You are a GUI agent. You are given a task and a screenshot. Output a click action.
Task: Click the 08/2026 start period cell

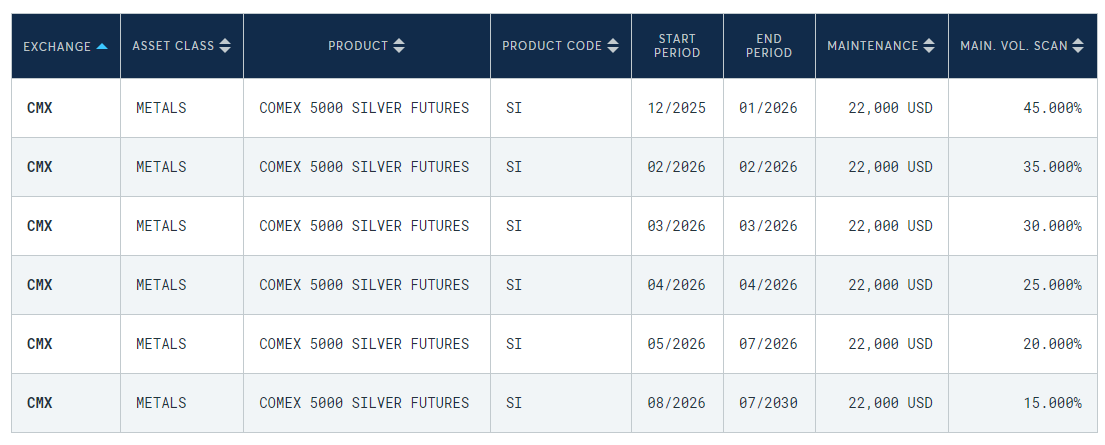coord(676,403)
